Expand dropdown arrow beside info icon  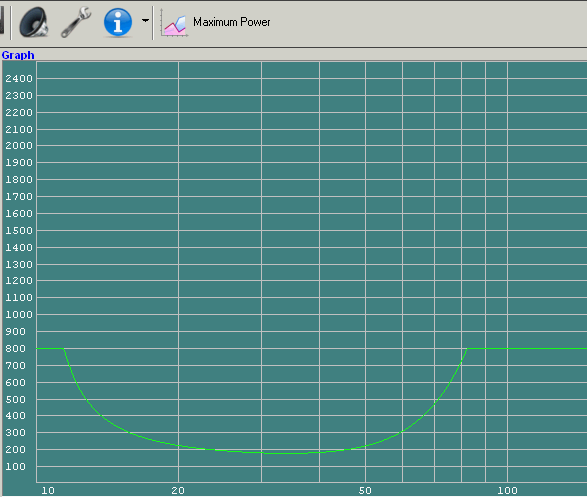[145, 21]
